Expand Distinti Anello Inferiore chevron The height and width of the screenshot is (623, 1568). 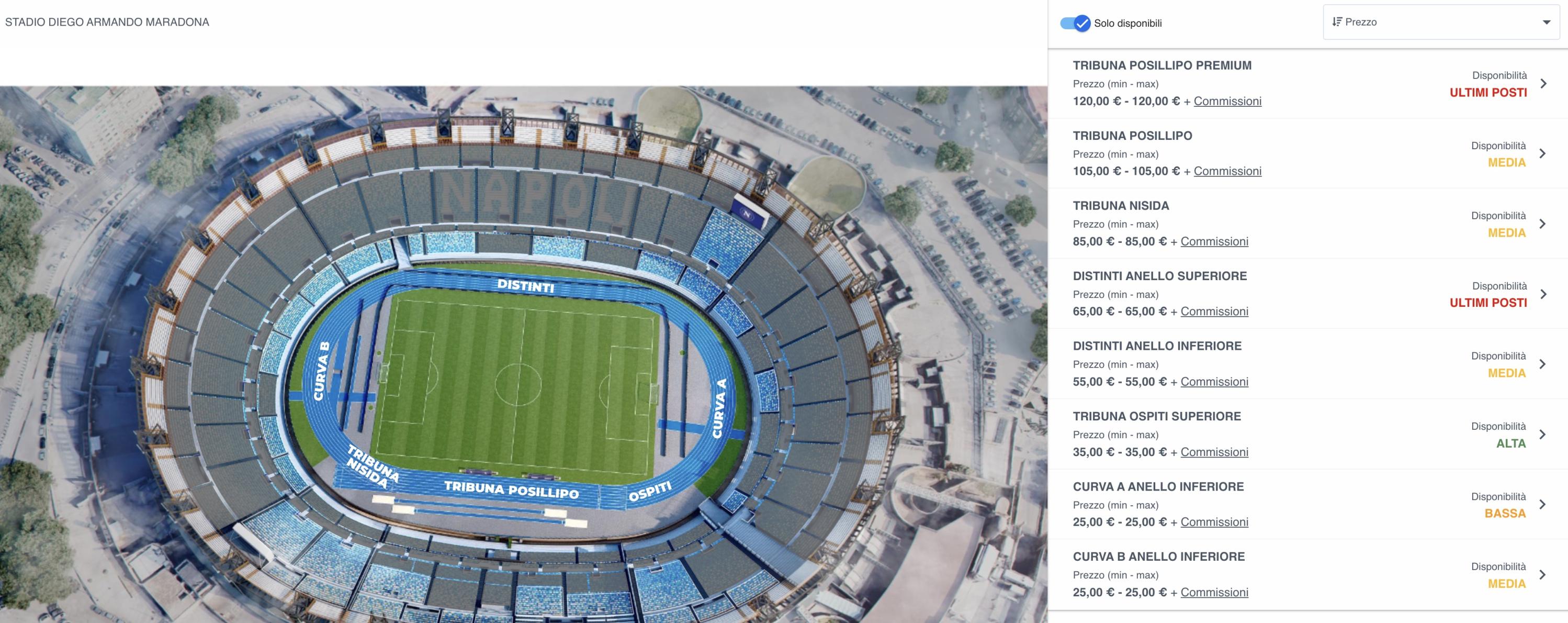(1542, 365)
